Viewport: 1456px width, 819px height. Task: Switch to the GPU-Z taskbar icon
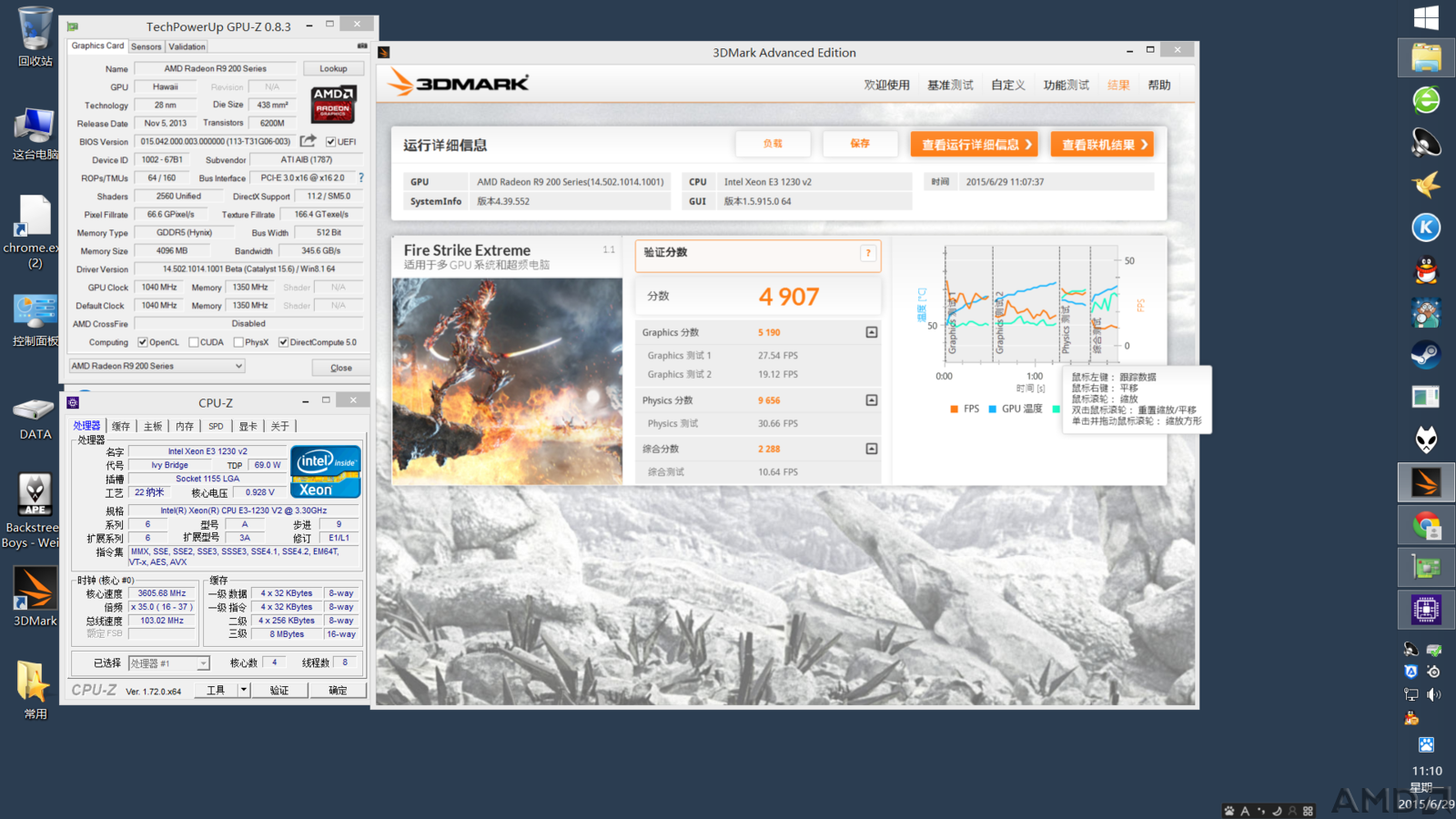pos(1426,568)
